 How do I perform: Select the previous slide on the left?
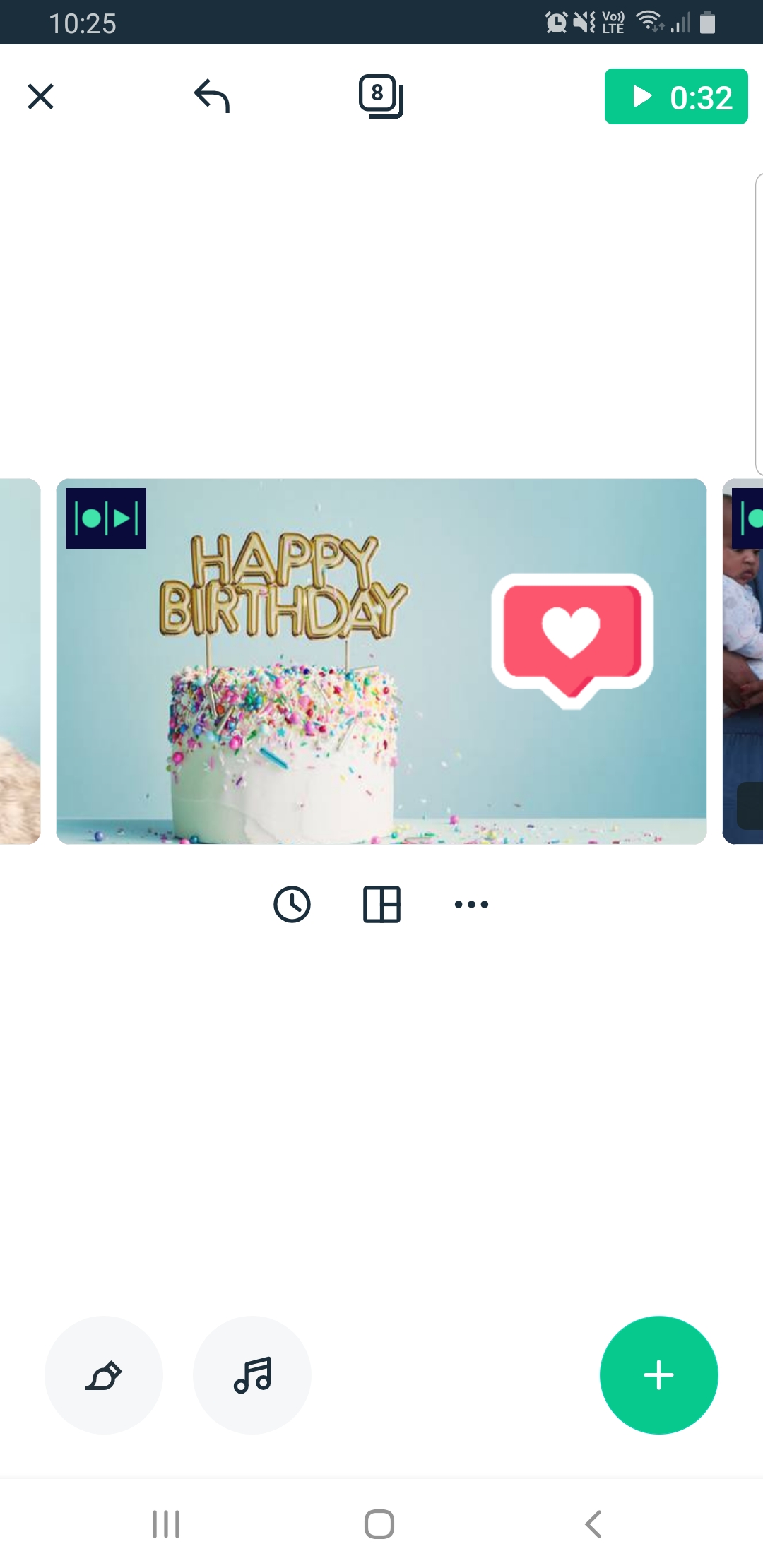[20, 661]
